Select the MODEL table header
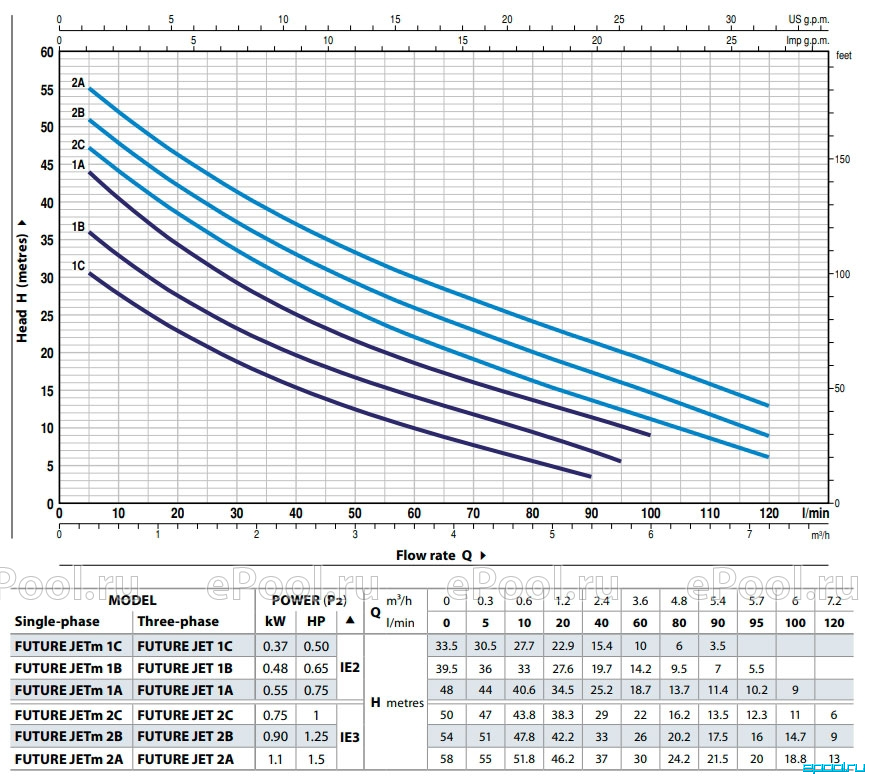Screen dimensions: 870x780 [133, 600]
